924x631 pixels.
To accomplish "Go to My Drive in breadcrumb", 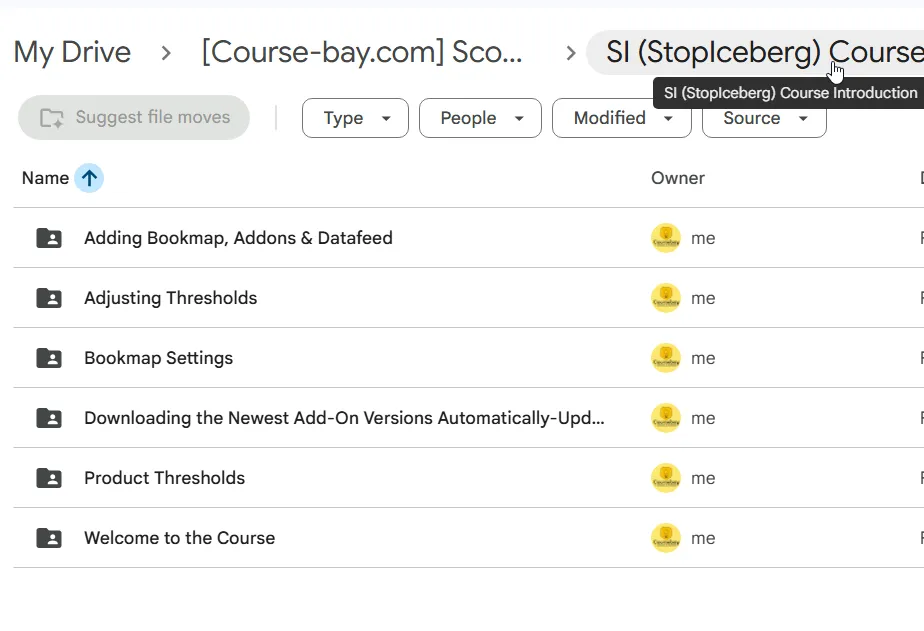I will pos(72,52).
